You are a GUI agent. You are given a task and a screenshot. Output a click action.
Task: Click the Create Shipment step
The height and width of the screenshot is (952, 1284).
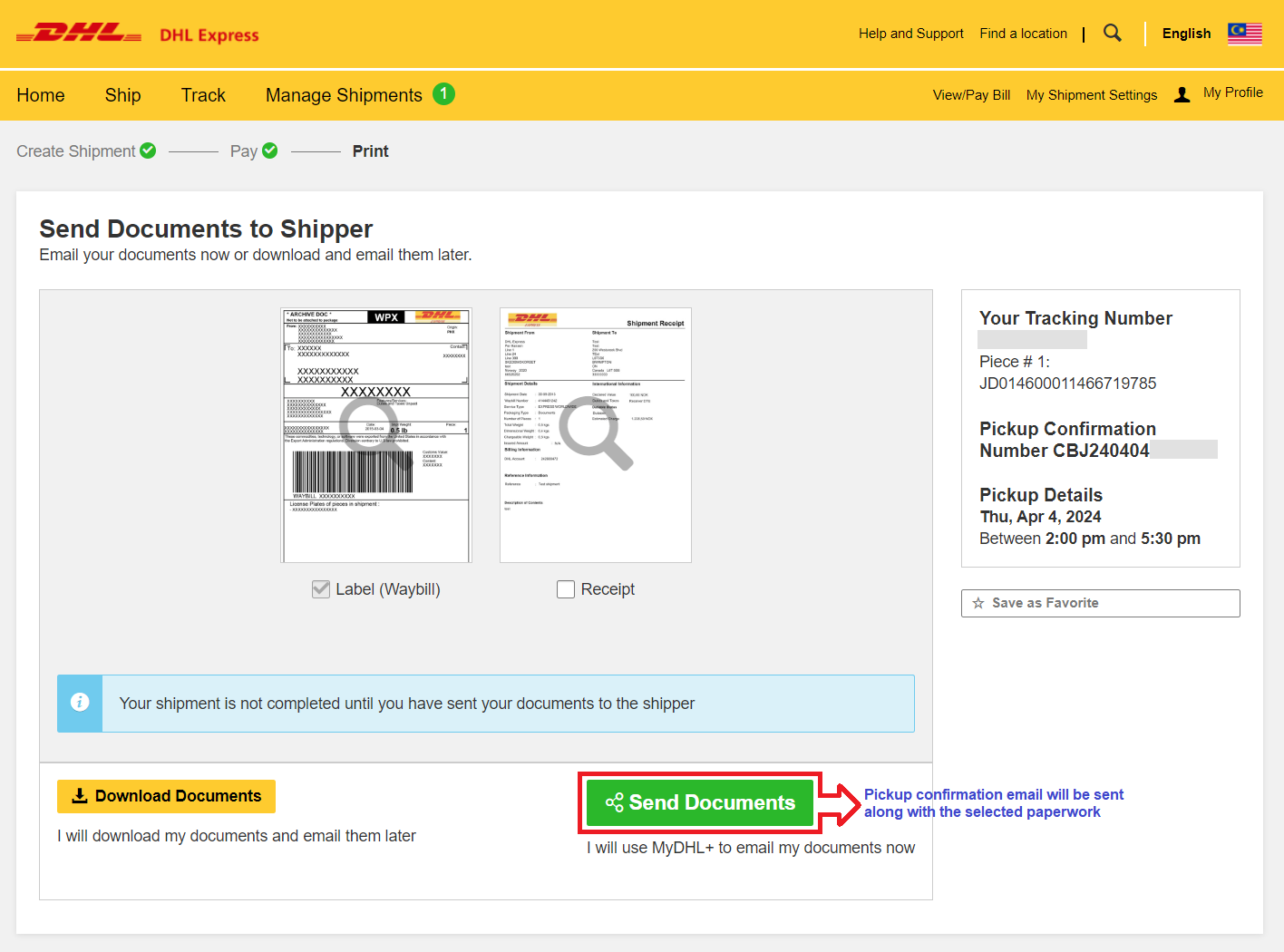click(76, 151)
